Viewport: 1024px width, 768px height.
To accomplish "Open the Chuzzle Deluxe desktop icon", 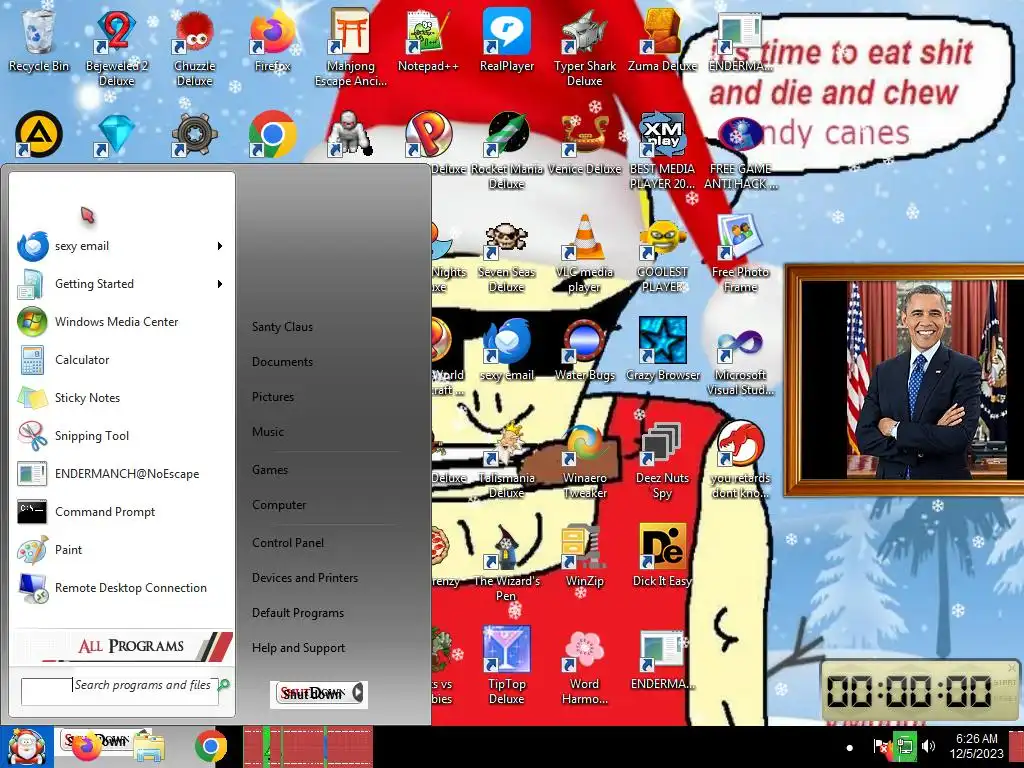I will (x=195, y=47).
